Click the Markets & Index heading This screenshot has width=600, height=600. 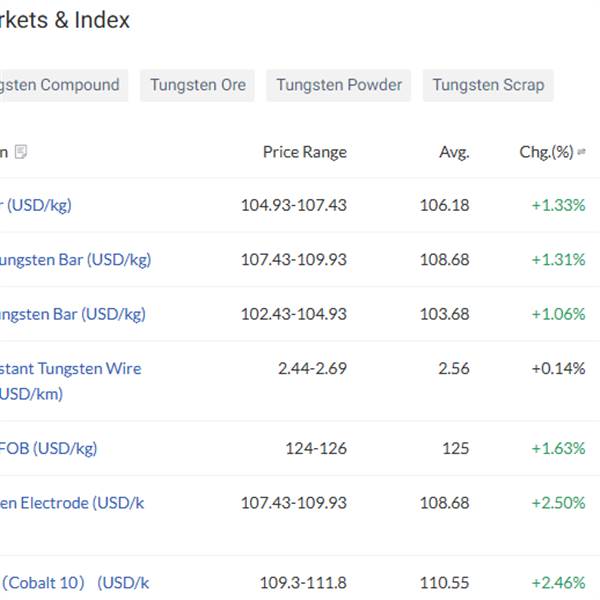click(x=66, y=20)
